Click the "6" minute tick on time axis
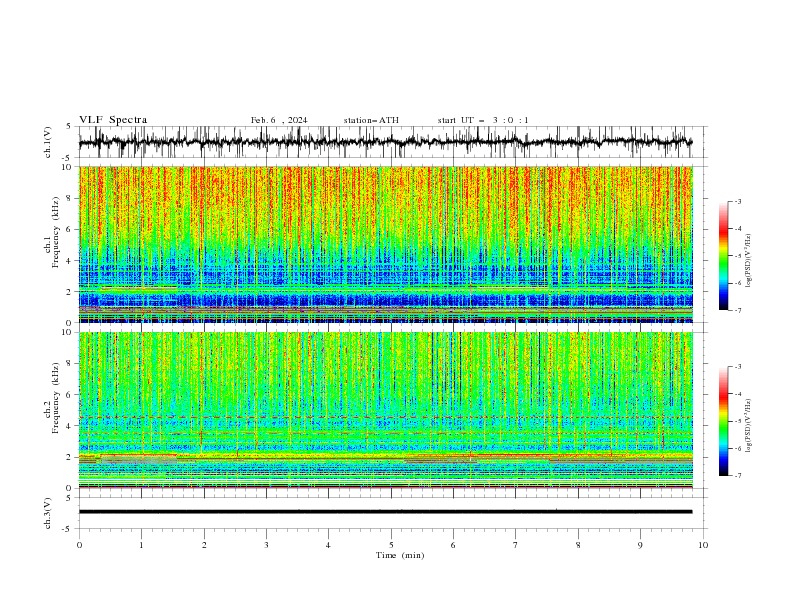Viewport: 792px width, 612px height. click(453, 545)
